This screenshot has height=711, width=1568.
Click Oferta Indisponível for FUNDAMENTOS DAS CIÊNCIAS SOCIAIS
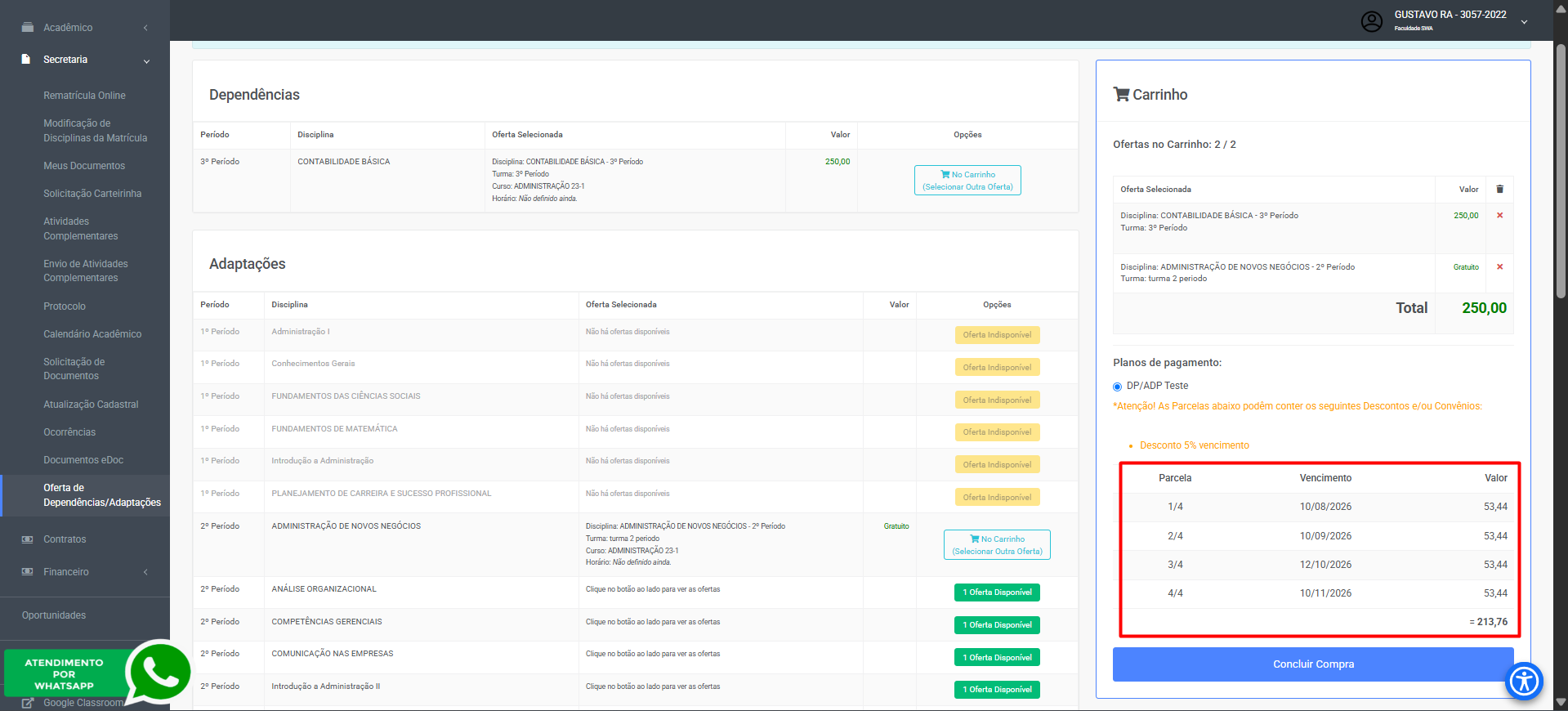point(997,400)
